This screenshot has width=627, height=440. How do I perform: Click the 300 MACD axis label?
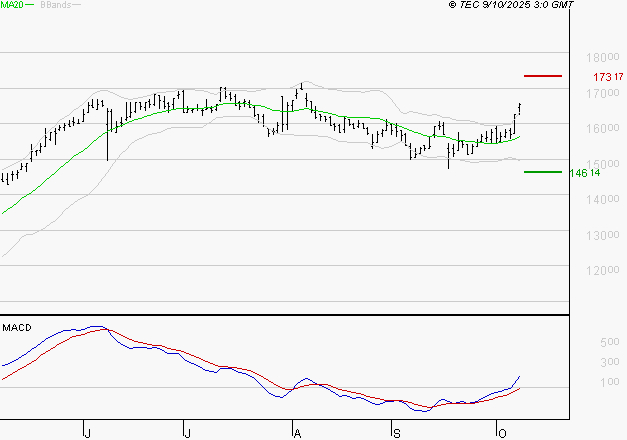(x=610, y=362)
